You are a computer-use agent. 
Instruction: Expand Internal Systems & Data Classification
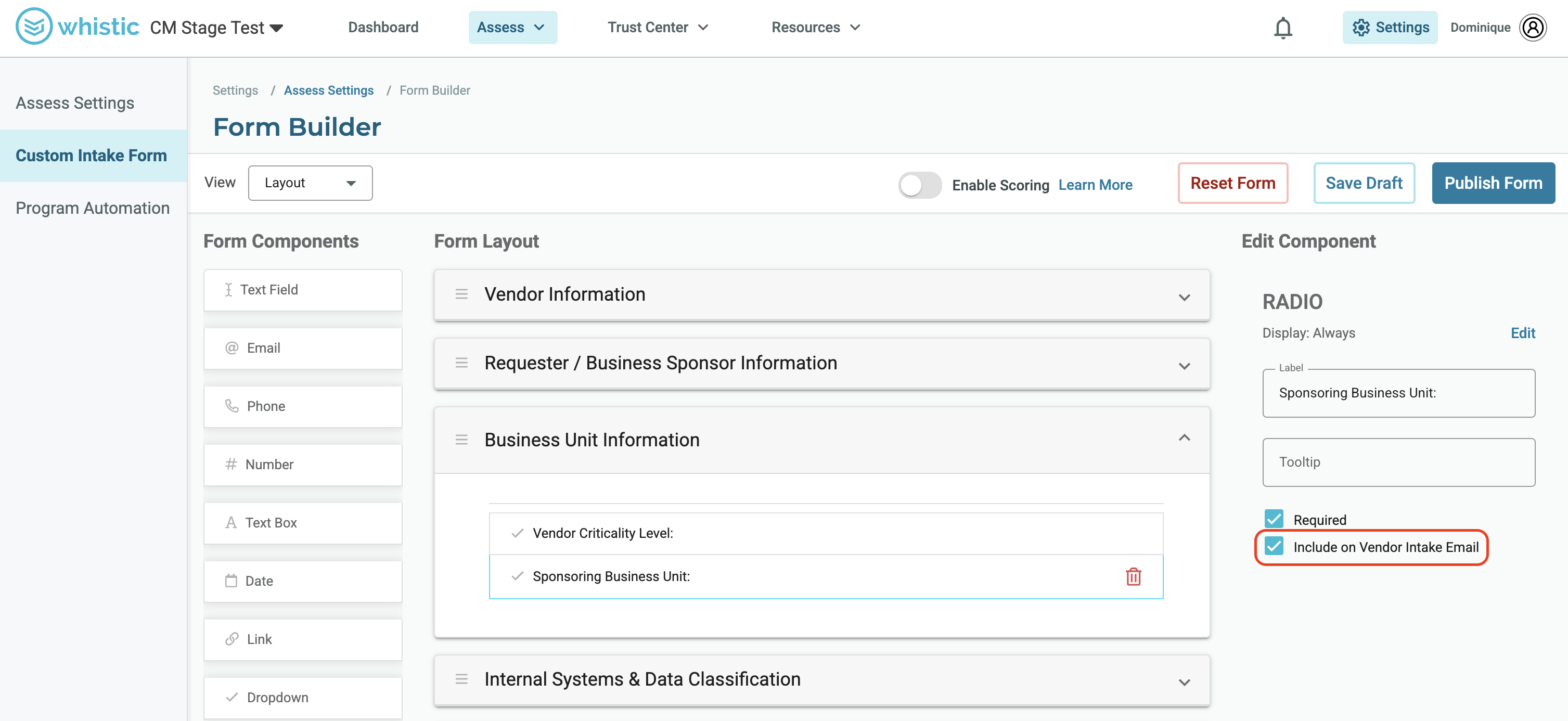coord(1184,683)
